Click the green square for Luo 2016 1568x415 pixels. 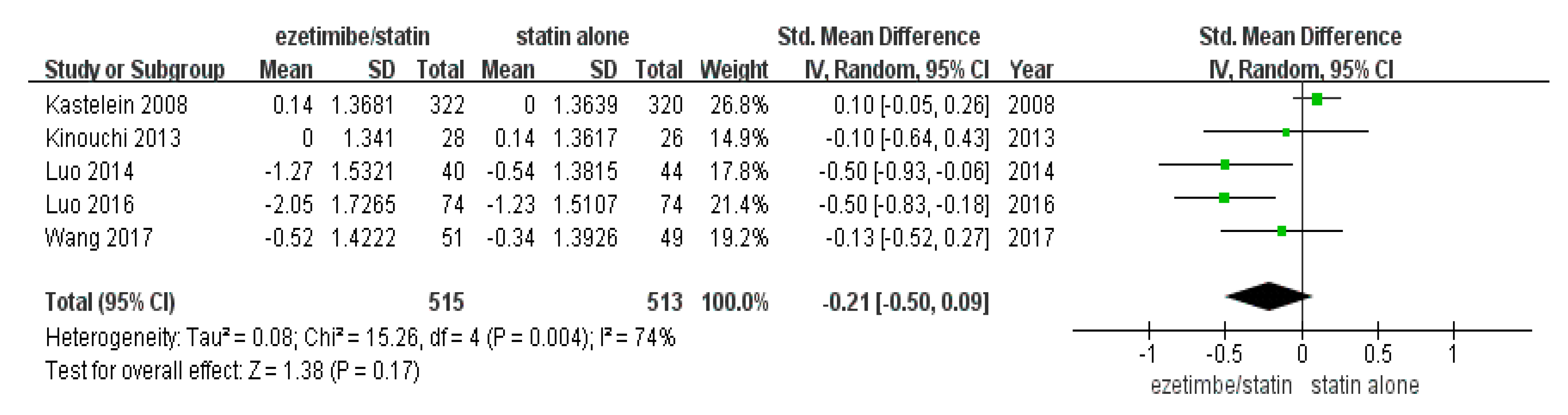click(x=1224, y=197)
